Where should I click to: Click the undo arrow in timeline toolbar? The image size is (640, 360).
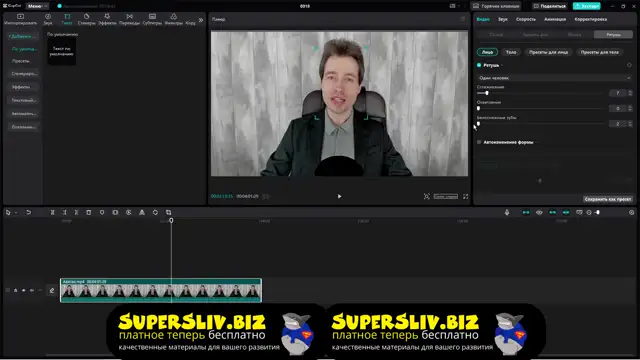pyautogui.click(x=29, y=213)
